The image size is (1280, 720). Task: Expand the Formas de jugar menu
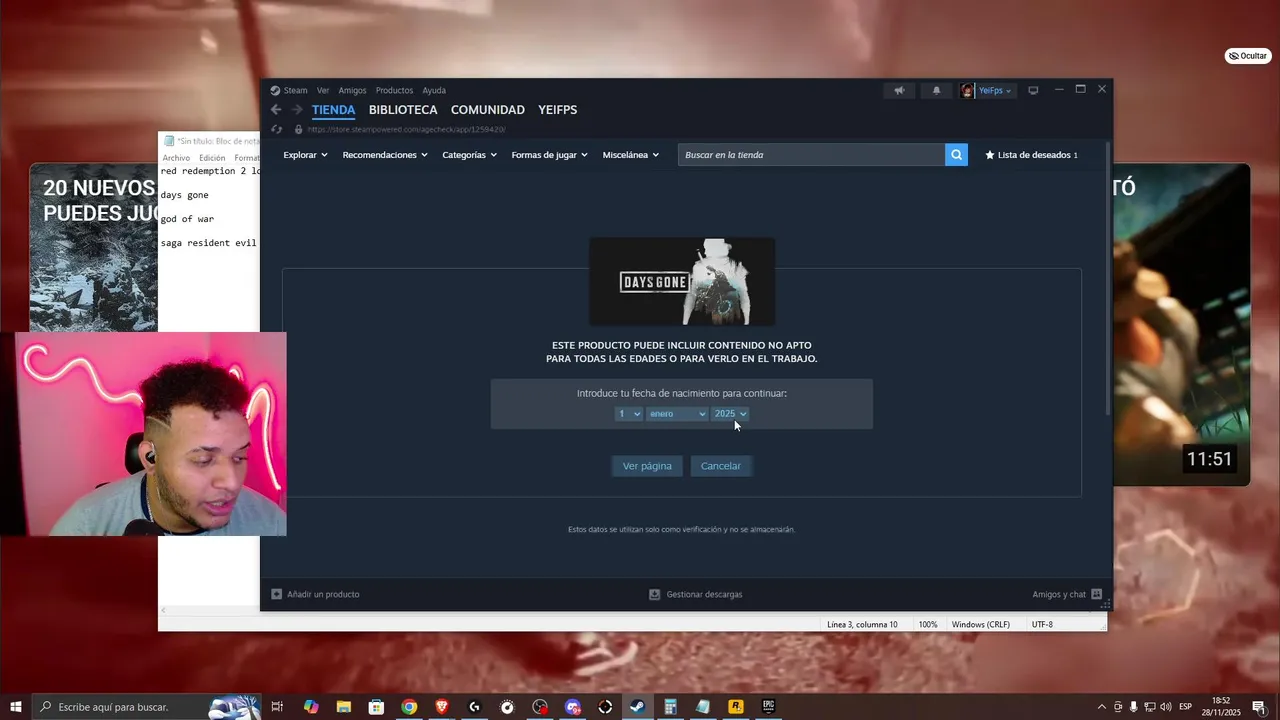pyautogui.click(x=549, y=155)
